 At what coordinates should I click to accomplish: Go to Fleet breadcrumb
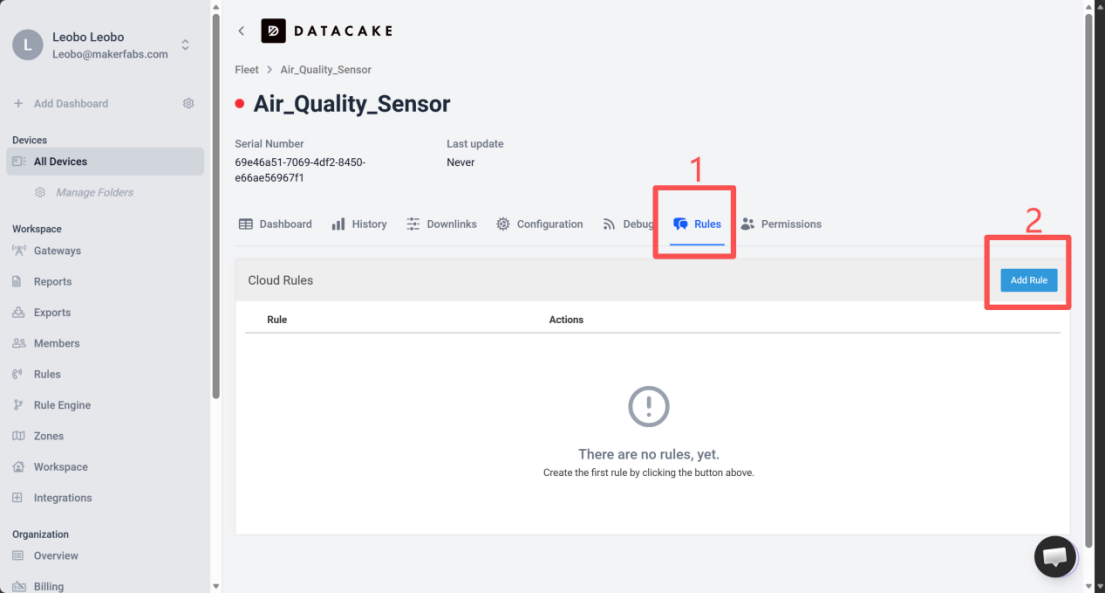click(247, 70)
